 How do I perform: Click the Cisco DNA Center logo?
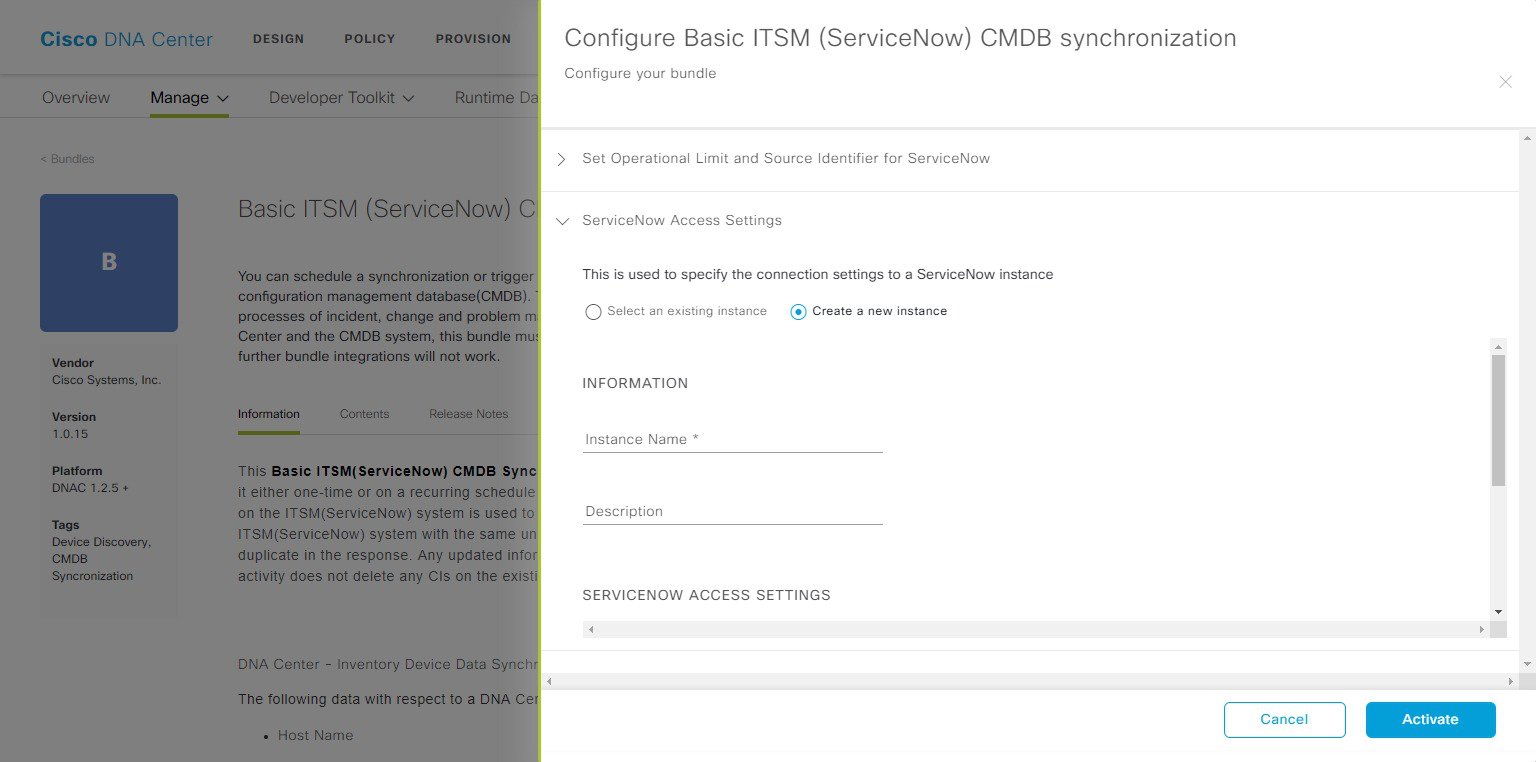tap(126, 39)
